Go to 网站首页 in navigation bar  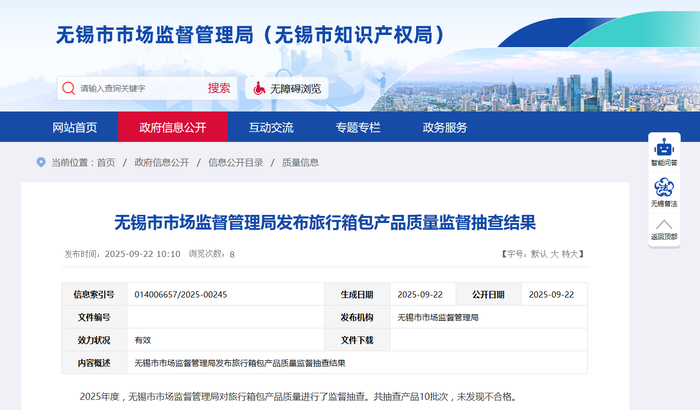pos(75,127)
